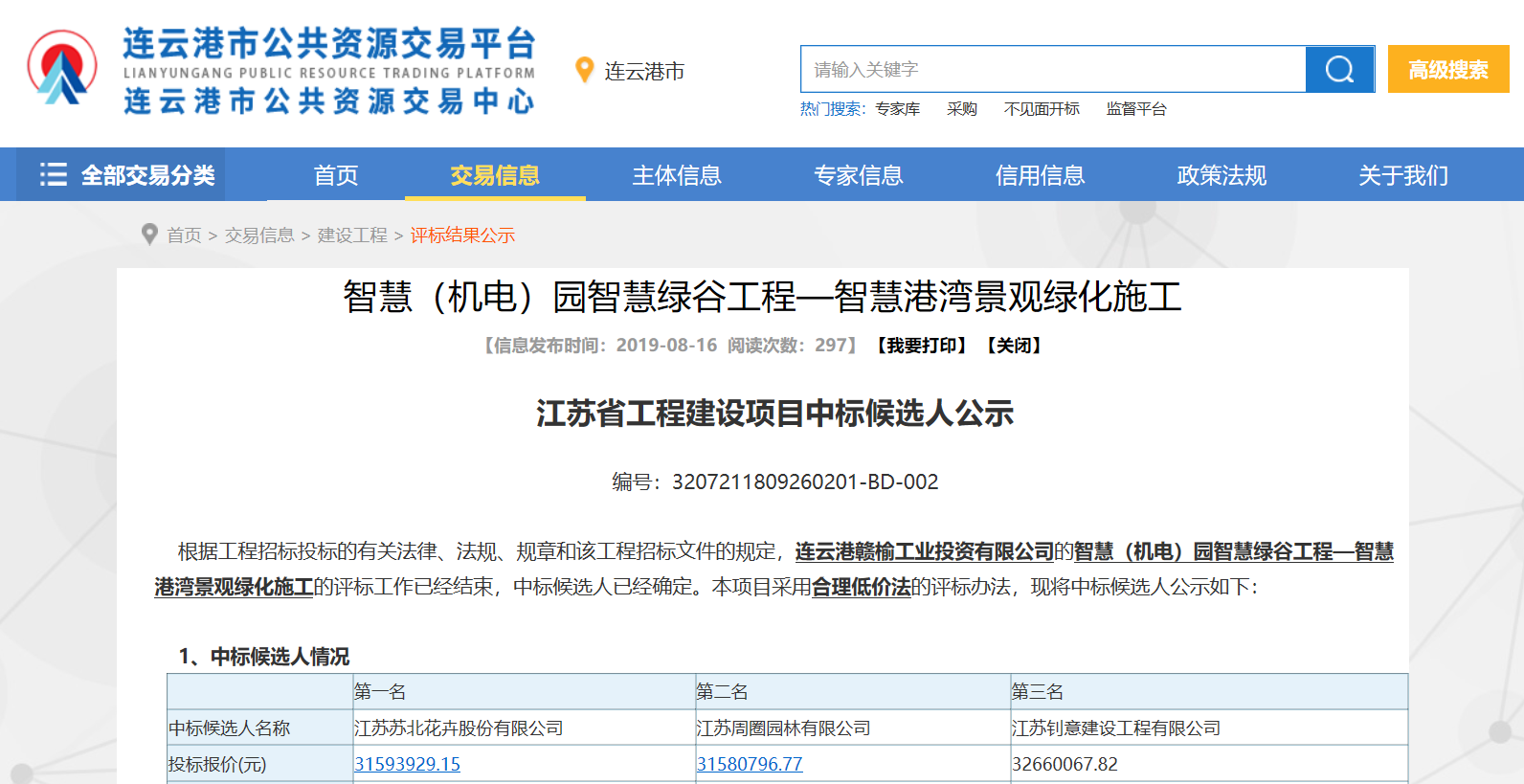Click underlined 连云港赣榆工业投资有限公司 text
Viewport: 1524px width, 784px height.
point(925,551)
